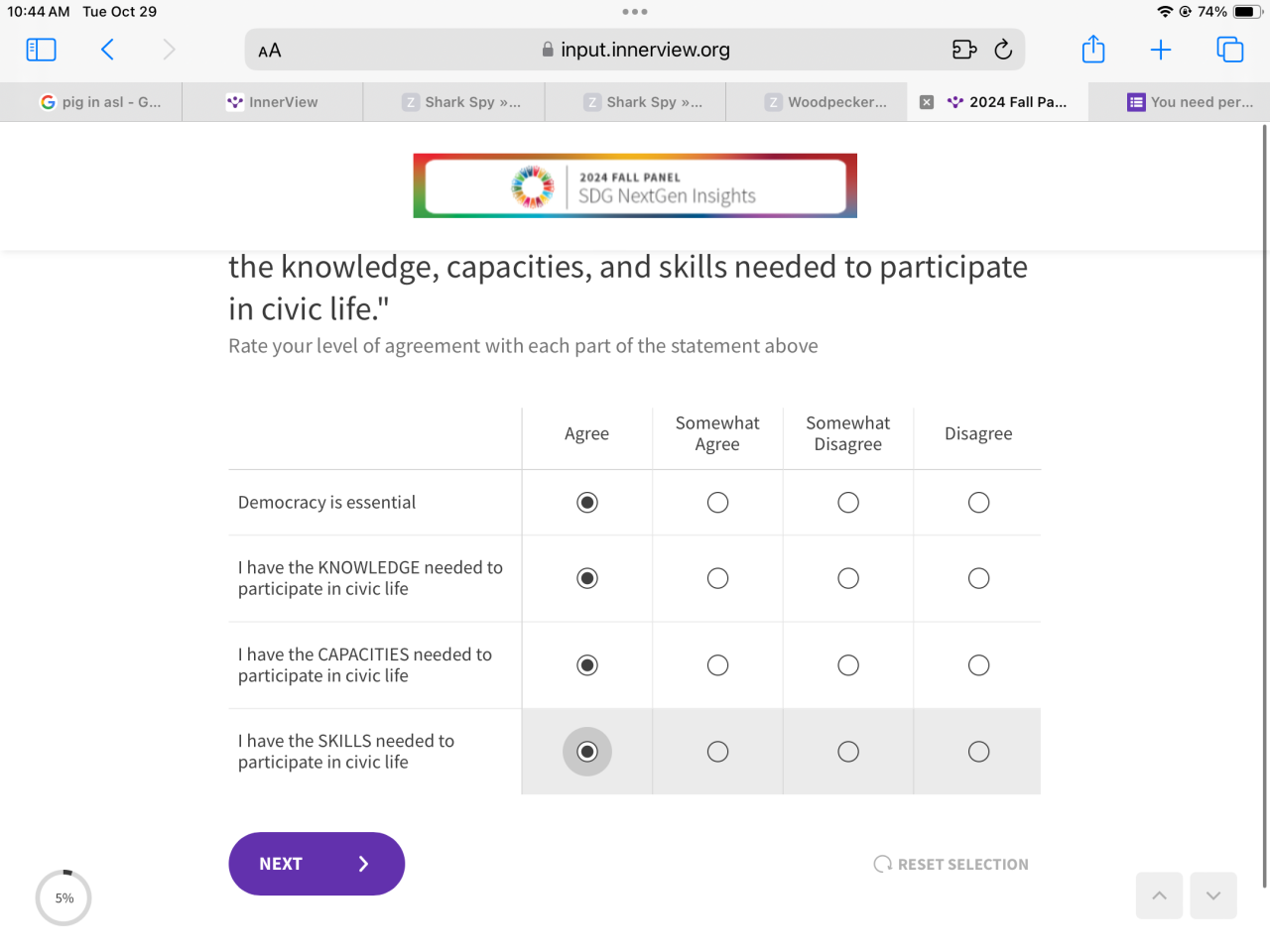Choose Disagree for the KNOWLEDGE statement
The height and width of the screenshot is (952, 1270).
click(978, 578)
